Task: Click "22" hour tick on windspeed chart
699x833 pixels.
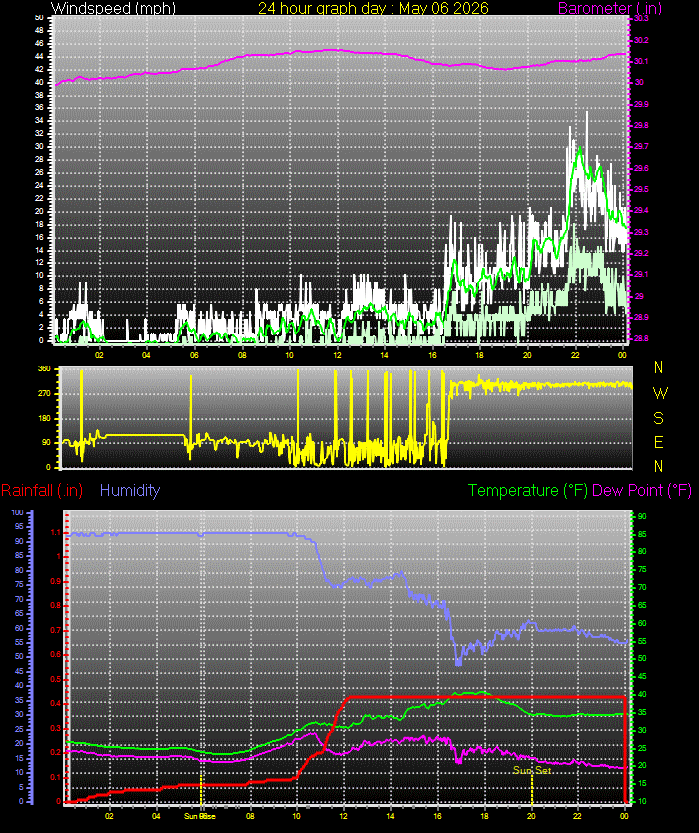Action: [x=575, y=355]
